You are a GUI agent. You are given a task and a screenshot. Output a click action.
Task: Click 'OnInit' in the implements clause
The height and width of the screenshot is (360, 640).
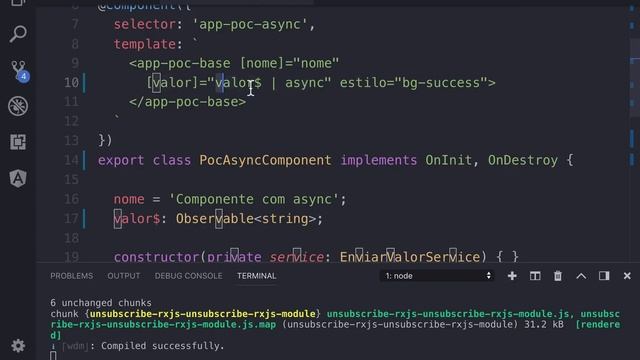click(448, 160)
